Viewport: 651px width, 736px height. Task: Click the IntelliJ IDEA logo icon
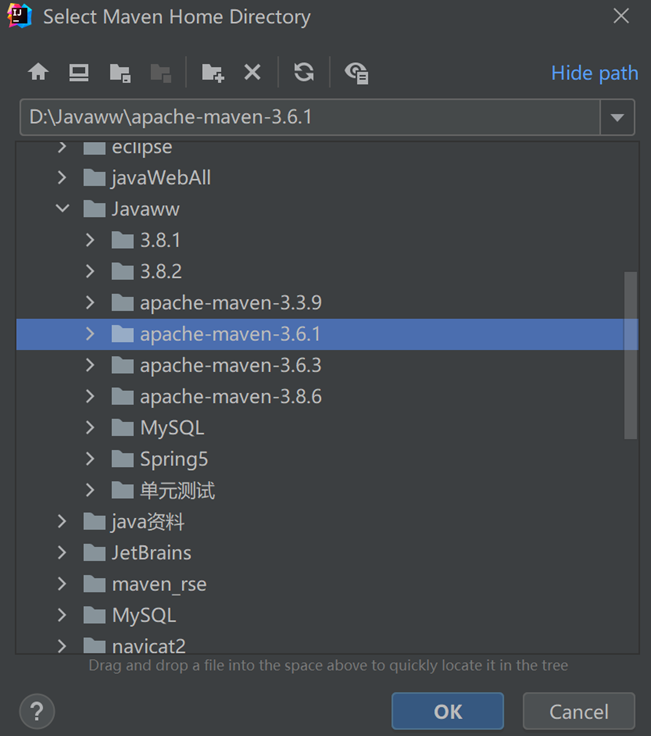point(20,15)
